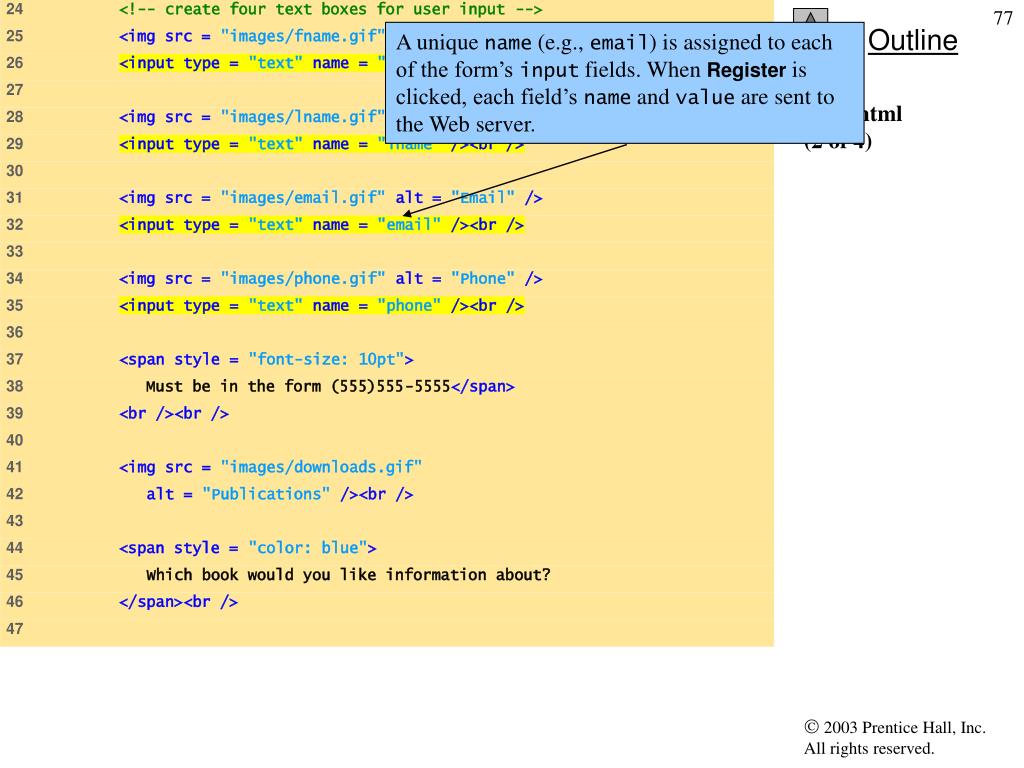This screenshot has width=1024, height=768.
Task: Click 'the Web server.' in the callout
Action: pos(465,124)
